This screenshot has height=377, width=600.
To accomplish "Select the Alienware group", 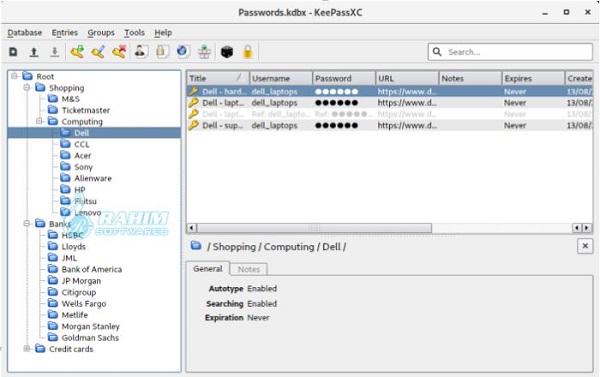I will point(93,178).
